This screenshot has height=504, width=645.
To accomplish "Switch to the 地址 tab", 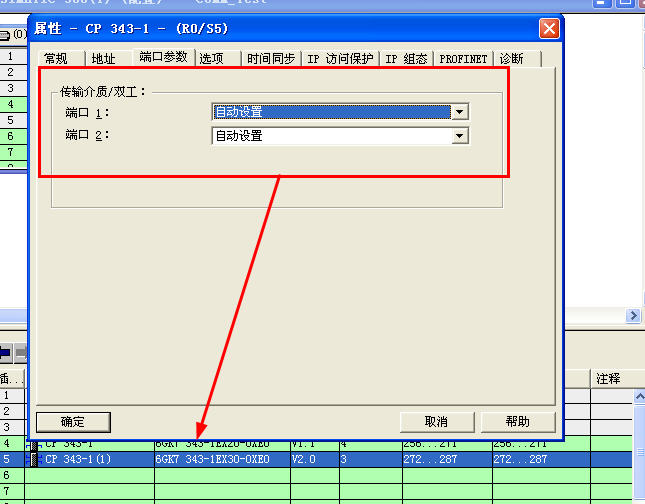I will click(103, 59).
